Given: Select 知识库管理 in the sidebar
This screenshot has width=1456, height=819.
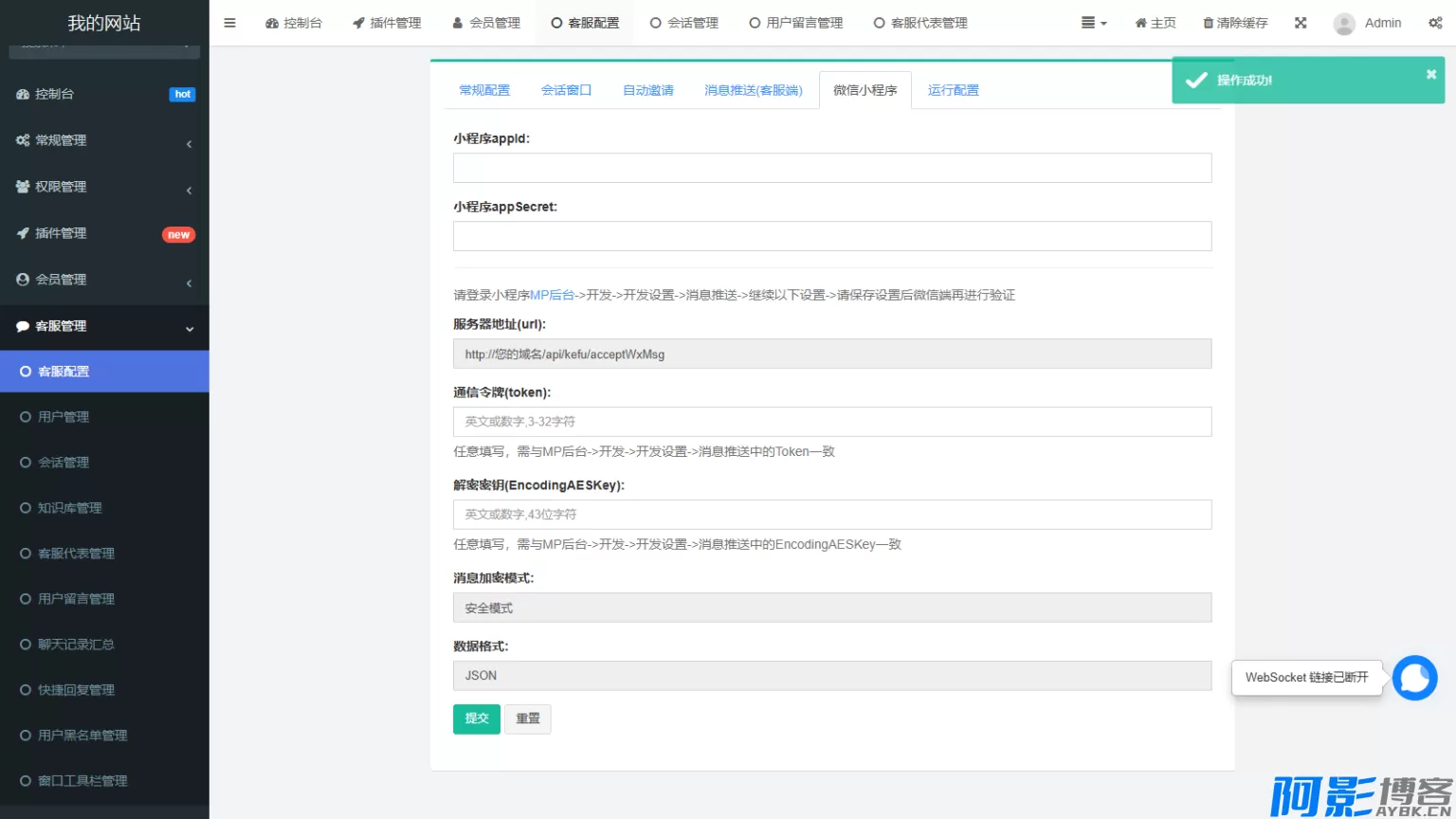Looking at the screenshot, I should (x=69, y=508).
